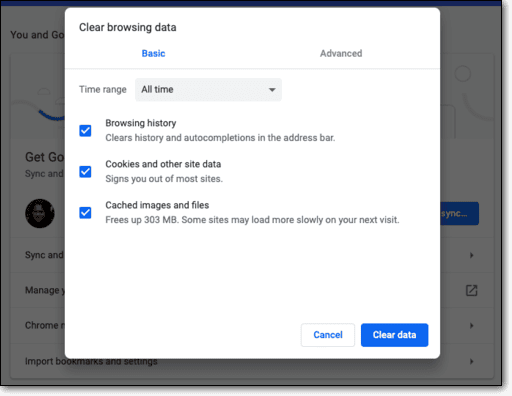The width and height of the screenshot is (512, 396).
Task: Click the Cached images and files label
Action: [157, 205]
